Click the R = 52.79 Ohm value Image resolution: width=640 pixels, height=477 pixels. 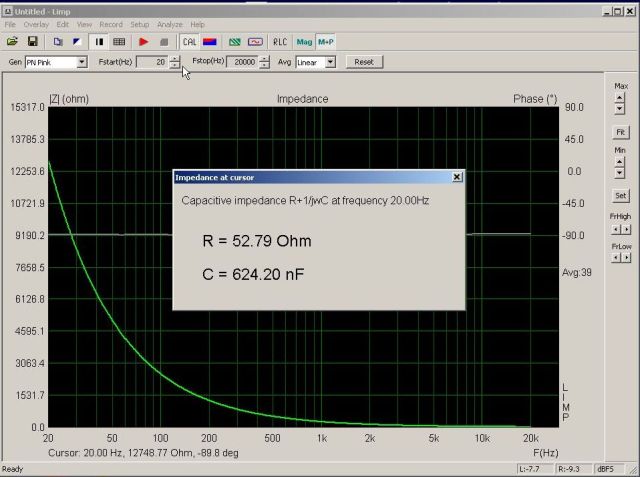pyautogui.click(x=257, y=241)
